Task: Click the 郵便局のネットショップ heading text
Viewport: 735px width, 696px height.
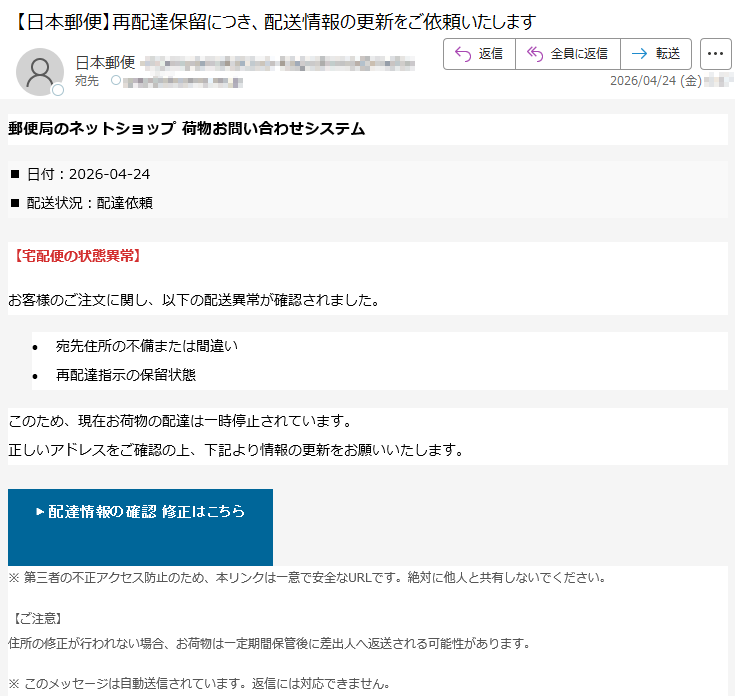Action: click(92, 128)
